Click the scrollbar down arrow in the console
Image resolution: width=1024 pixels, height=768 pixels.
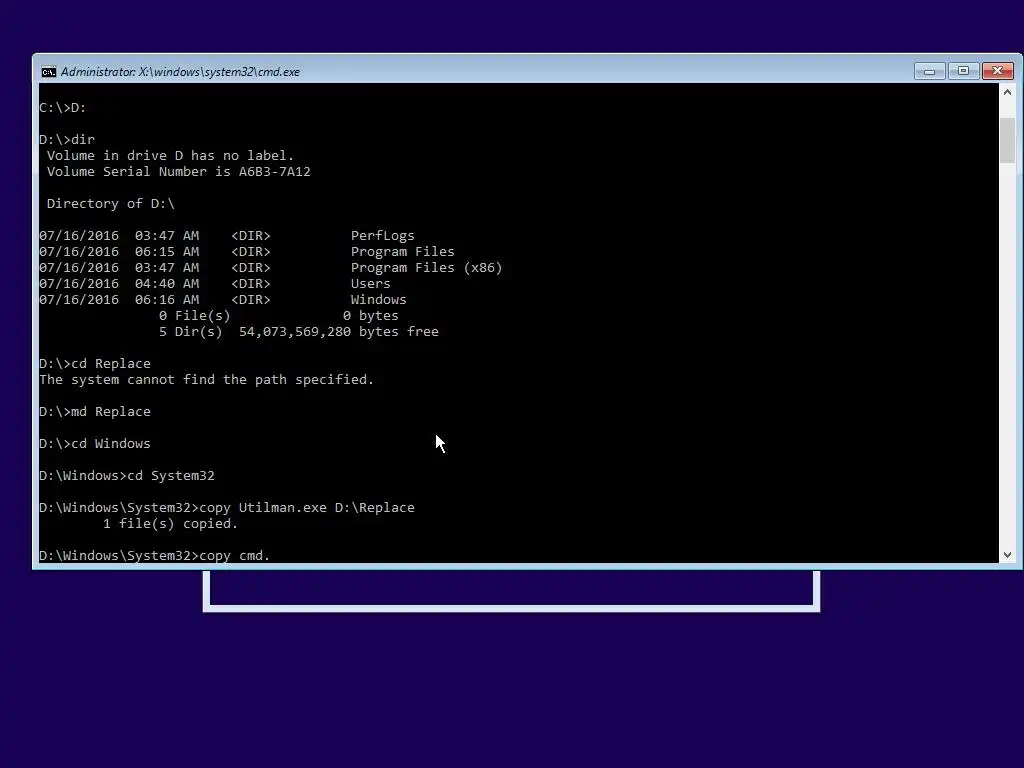point(1007,554)
